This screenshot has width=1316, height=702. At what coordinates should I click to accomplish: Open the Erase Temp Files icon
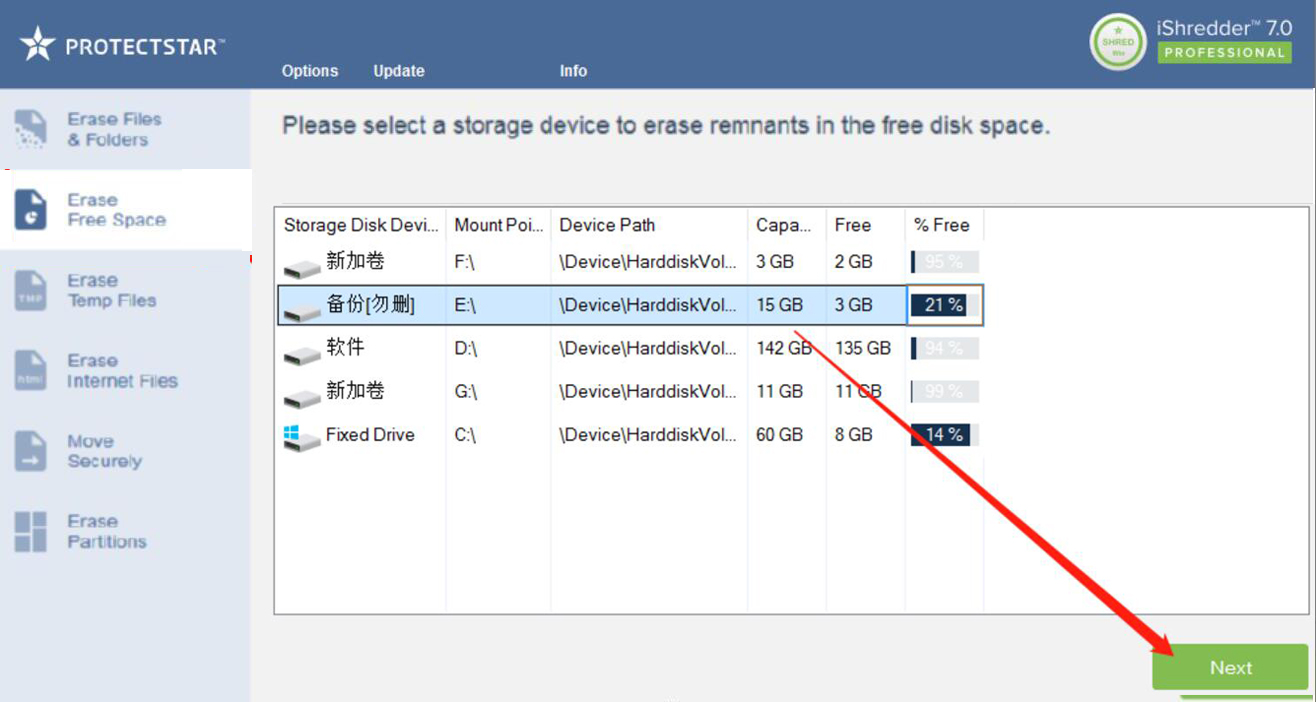click(x=30, y=291)
